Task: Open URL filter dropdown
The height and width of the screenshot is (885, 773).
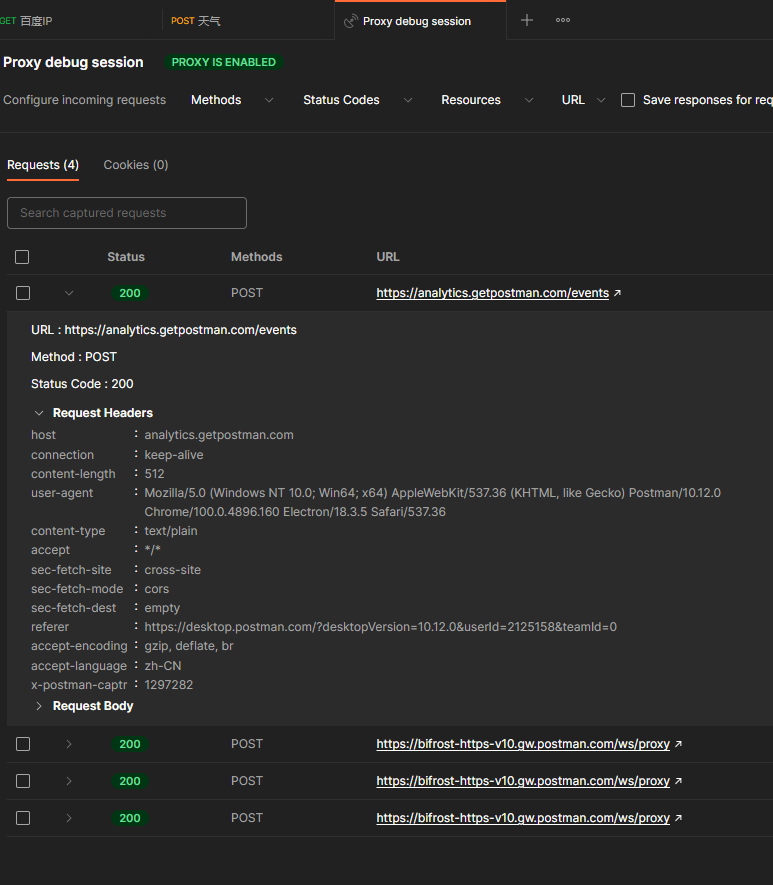Action: pos(583,100)
